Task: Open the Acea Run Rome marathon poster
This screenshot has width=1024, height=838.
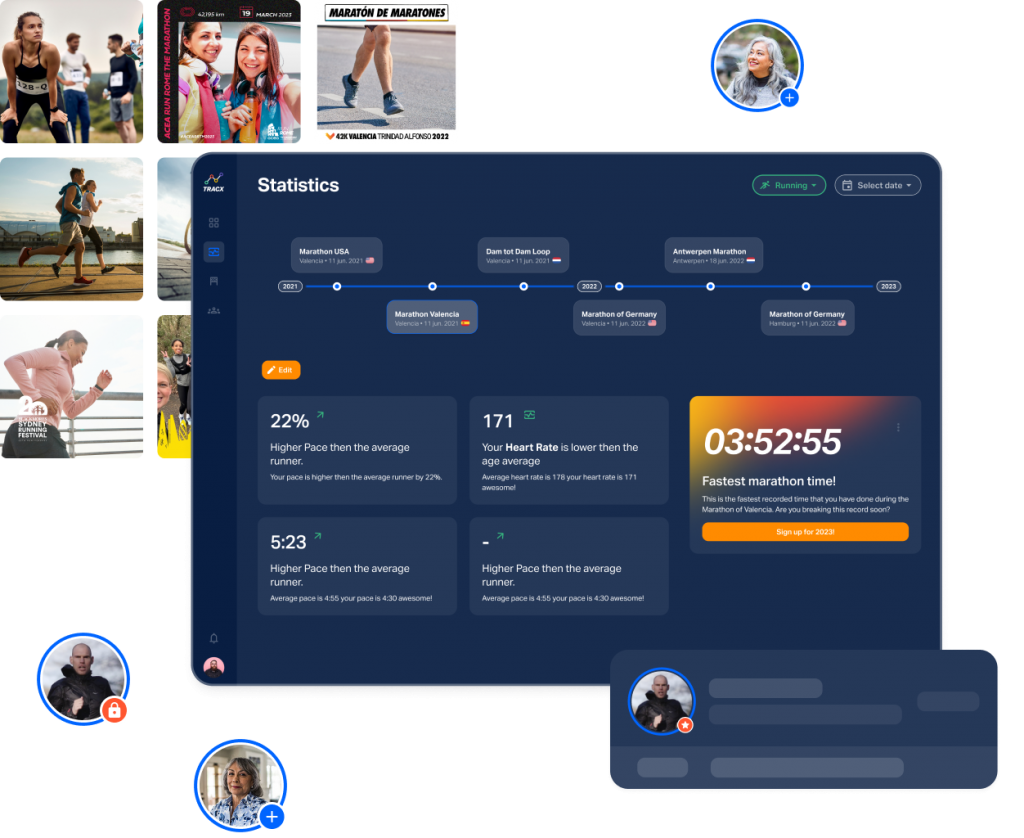Action: (x=229, y=71)
